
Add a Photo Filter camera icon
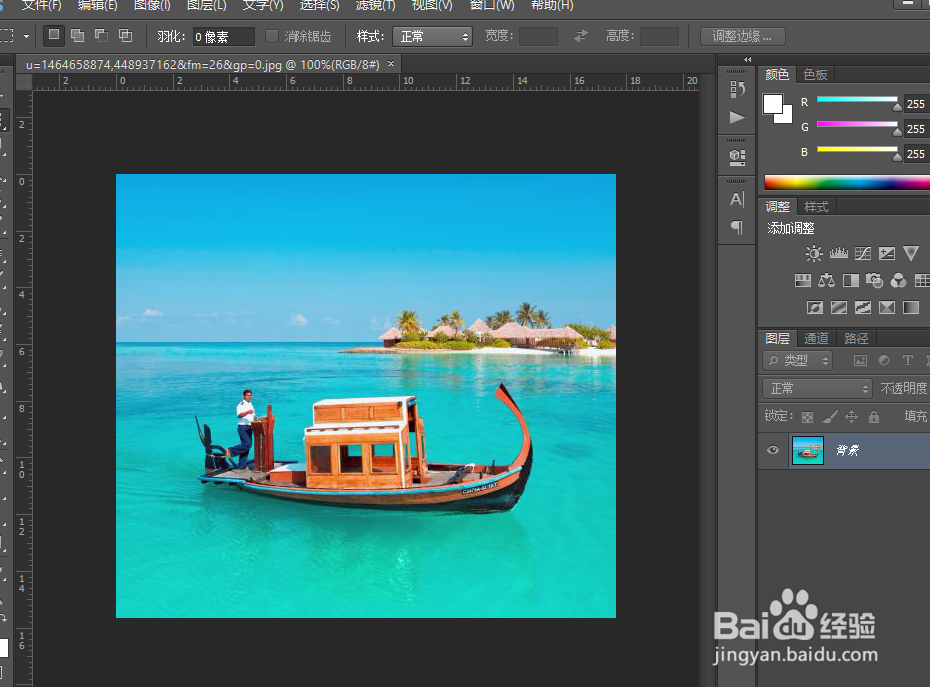point(874,281)
